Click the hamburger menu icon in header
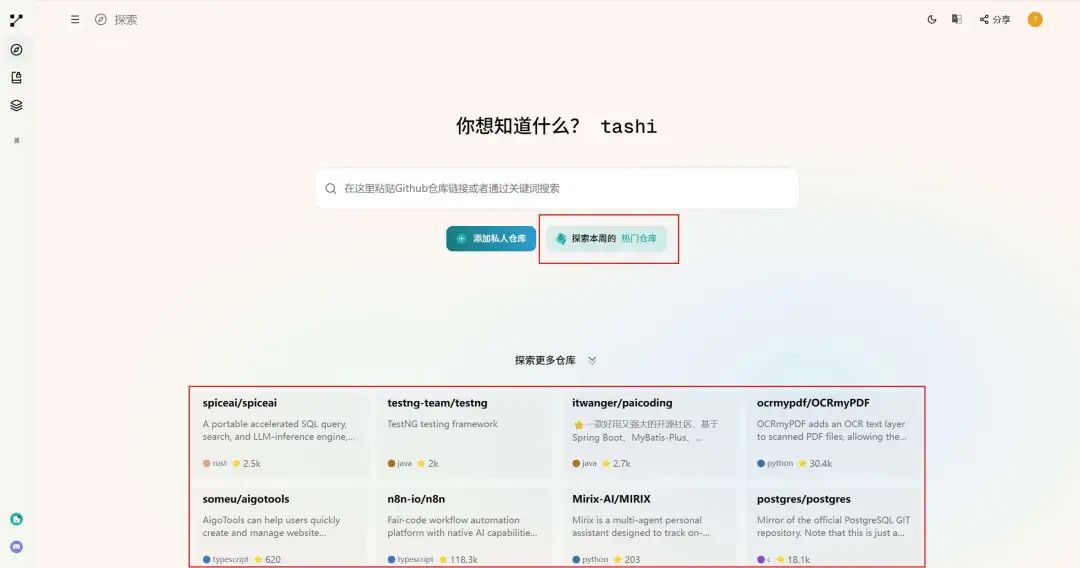The width and height of the screenshot is (1080, 568). point(75,20)
